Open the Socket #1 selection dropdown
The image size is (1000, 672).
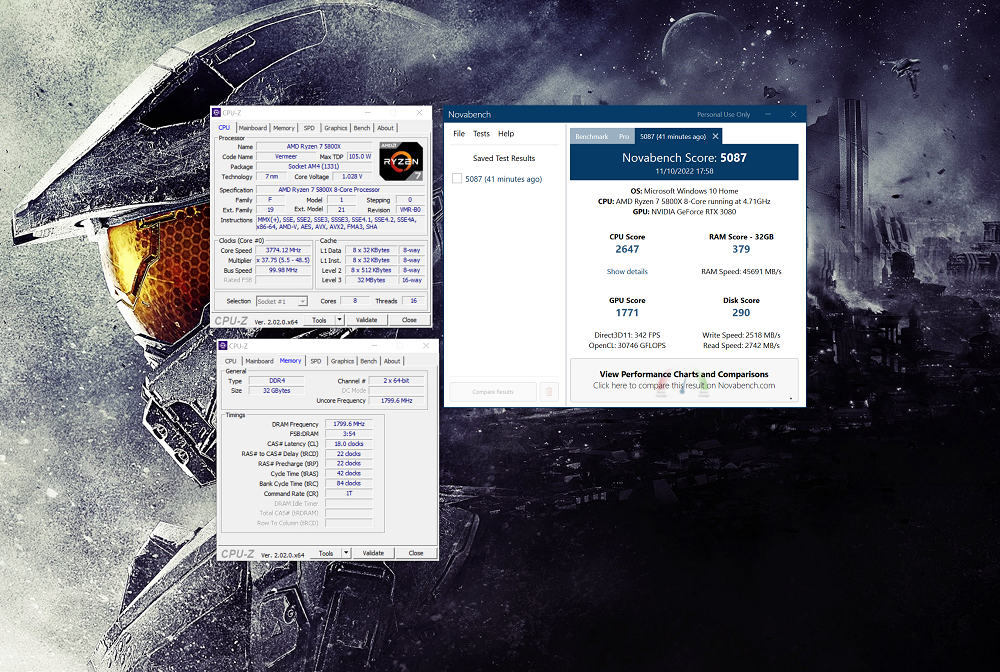282,301
